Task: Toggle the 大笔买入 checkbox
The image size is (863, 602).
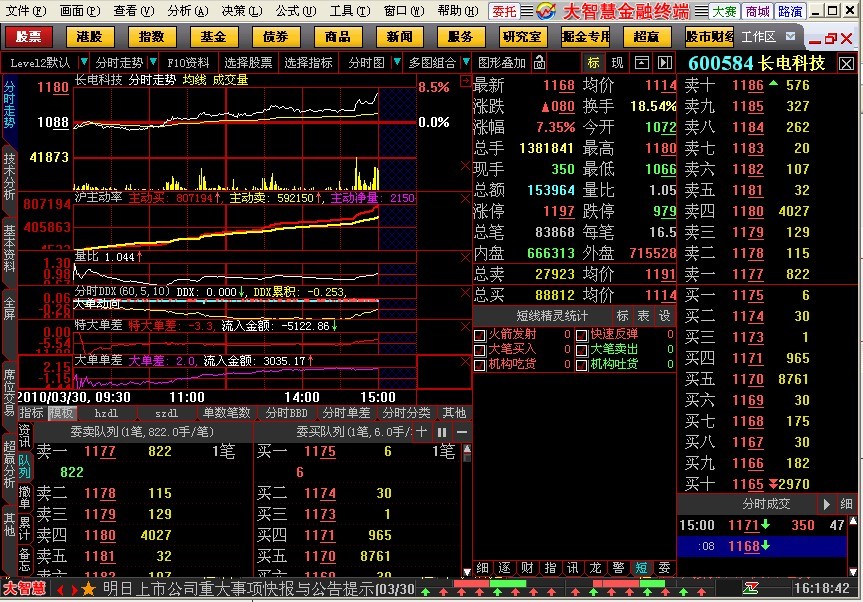Action: [480, 350]
